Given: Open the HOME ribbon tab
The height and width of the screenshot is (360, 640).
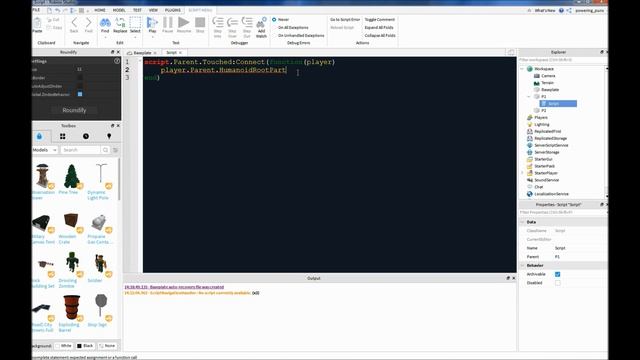Looking at the screenshot, I should click(x=100, y=10).
